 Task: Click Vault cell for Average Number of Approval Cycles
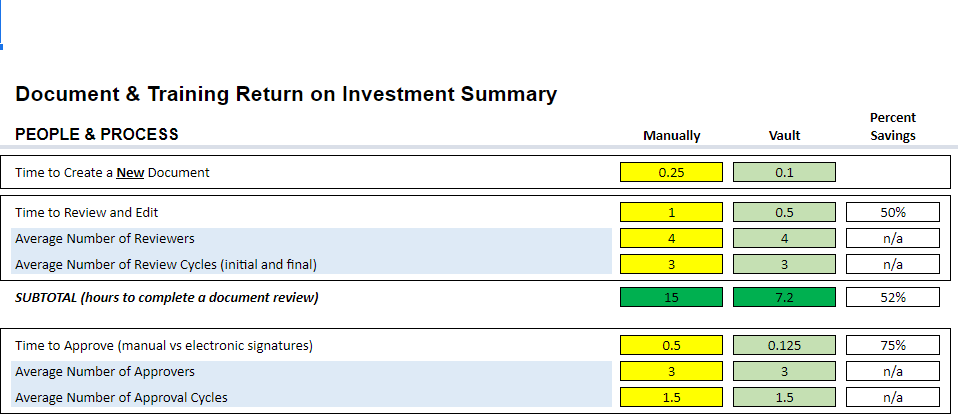tap(784, 397)
